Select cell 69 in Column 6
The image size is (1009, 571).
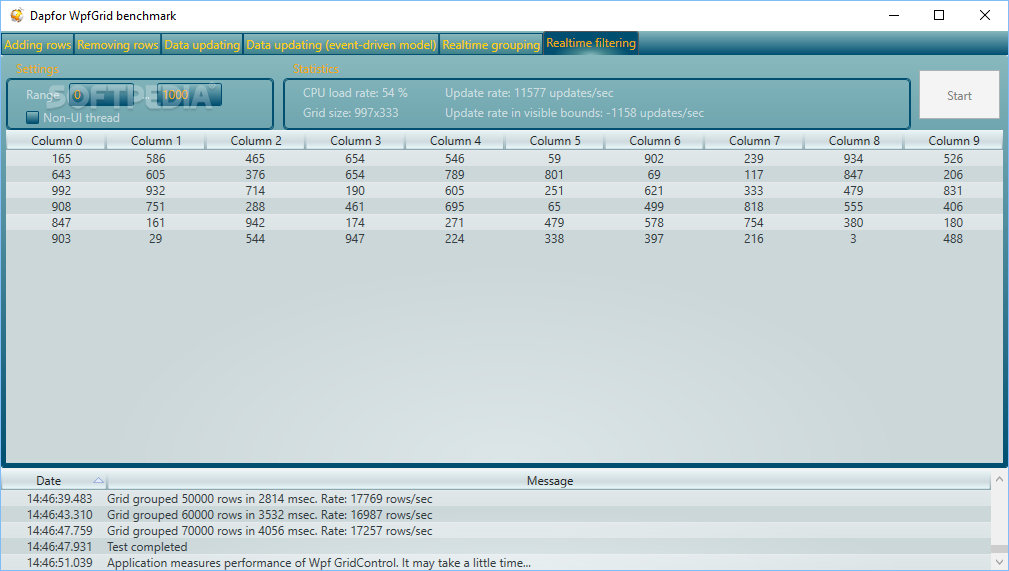click(x=654, y=174)
